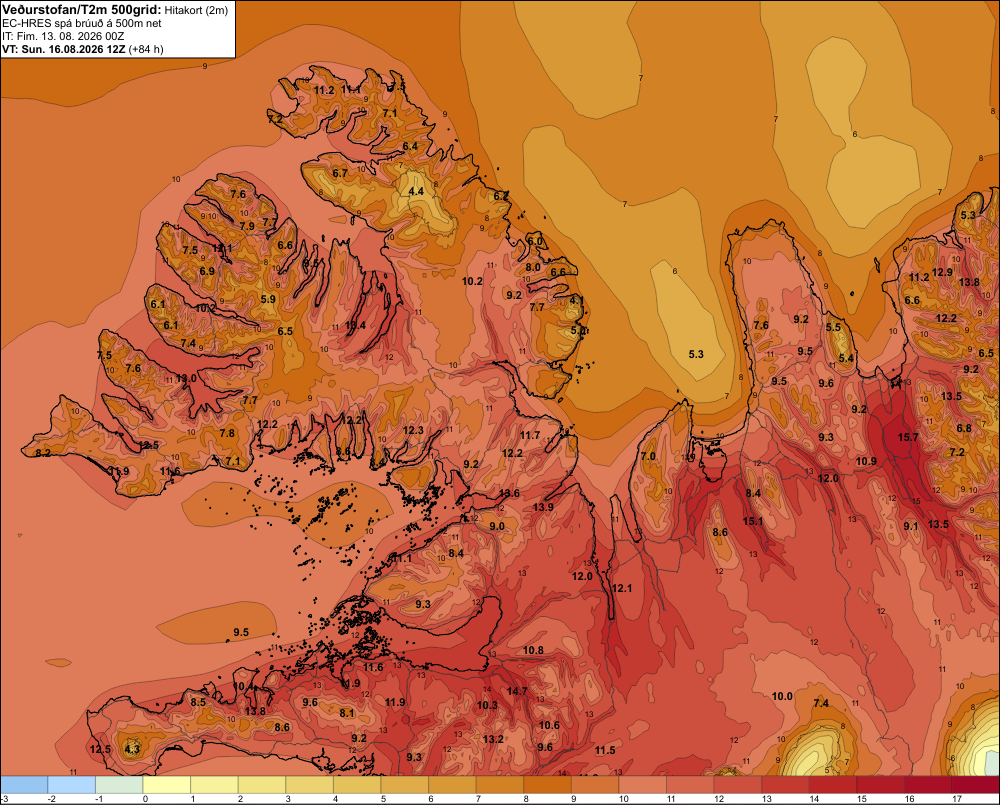Screen dimensions: 1000x805
Task: Pick the legend swatch between 3 and 4
Action: 309,785
